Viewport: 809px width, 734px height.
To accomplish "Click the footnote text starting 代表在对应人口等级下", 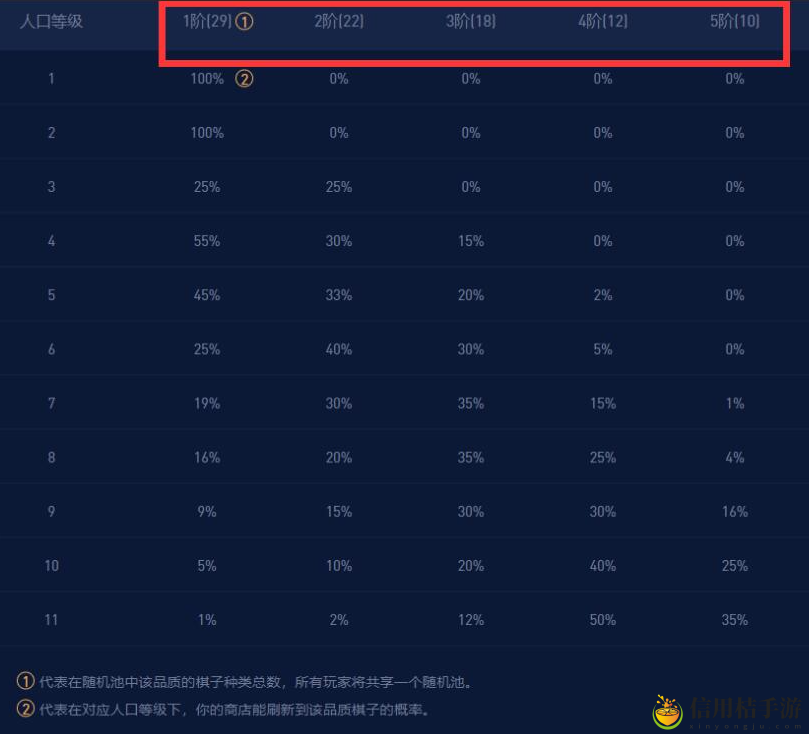I will point(235,710).
